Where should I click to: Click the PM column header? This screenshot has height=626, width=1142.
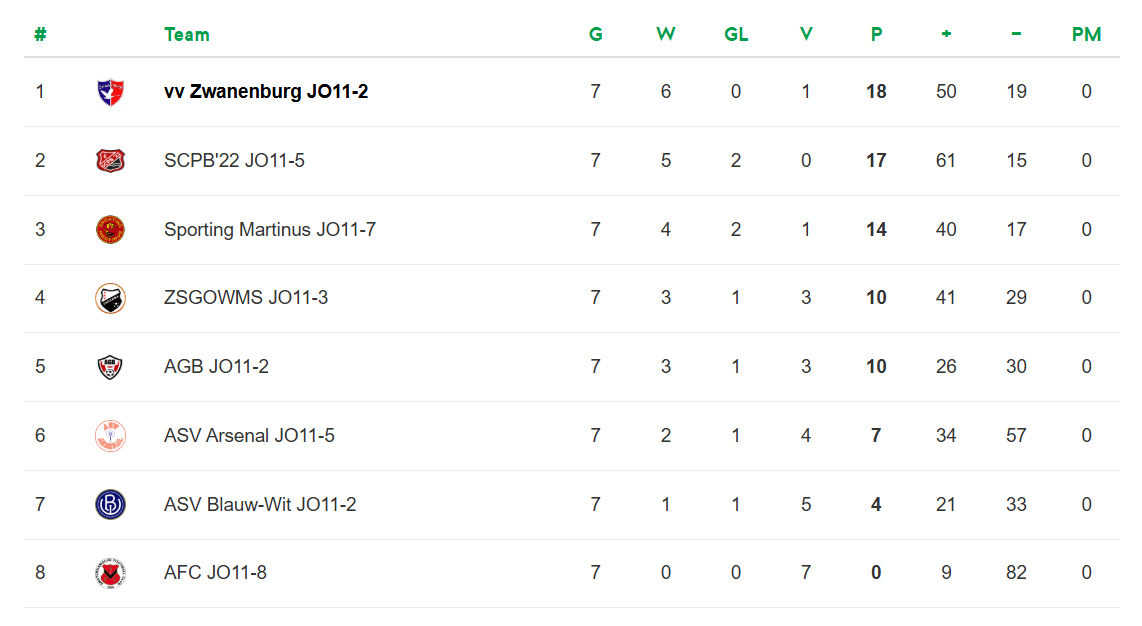1086,35
